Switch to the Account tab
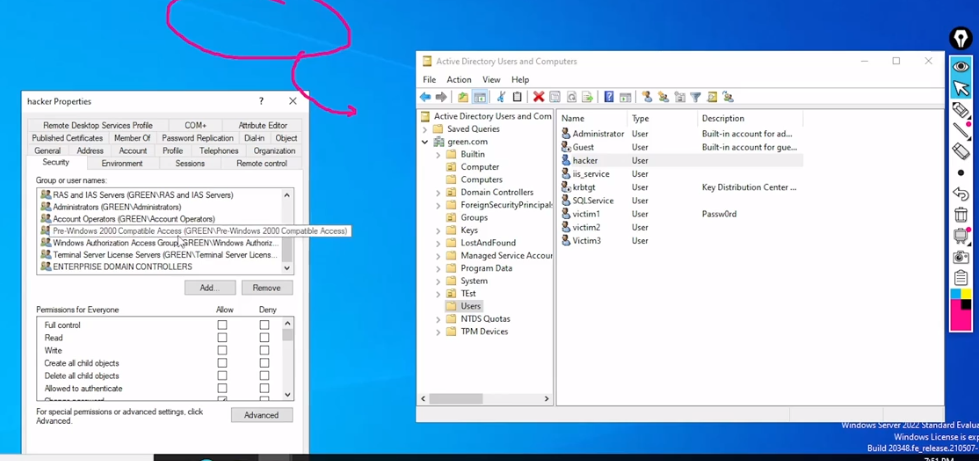This screenshot has height=461, width=979. pos(133,151)
